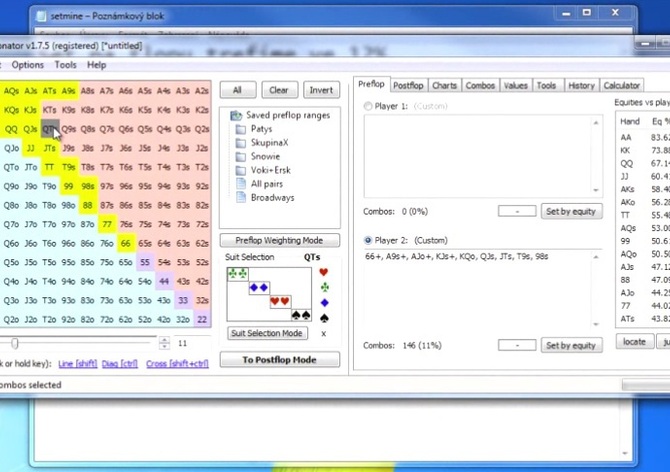Click Player 1 equity input field
670x472 pixels.
click(517, 211)
